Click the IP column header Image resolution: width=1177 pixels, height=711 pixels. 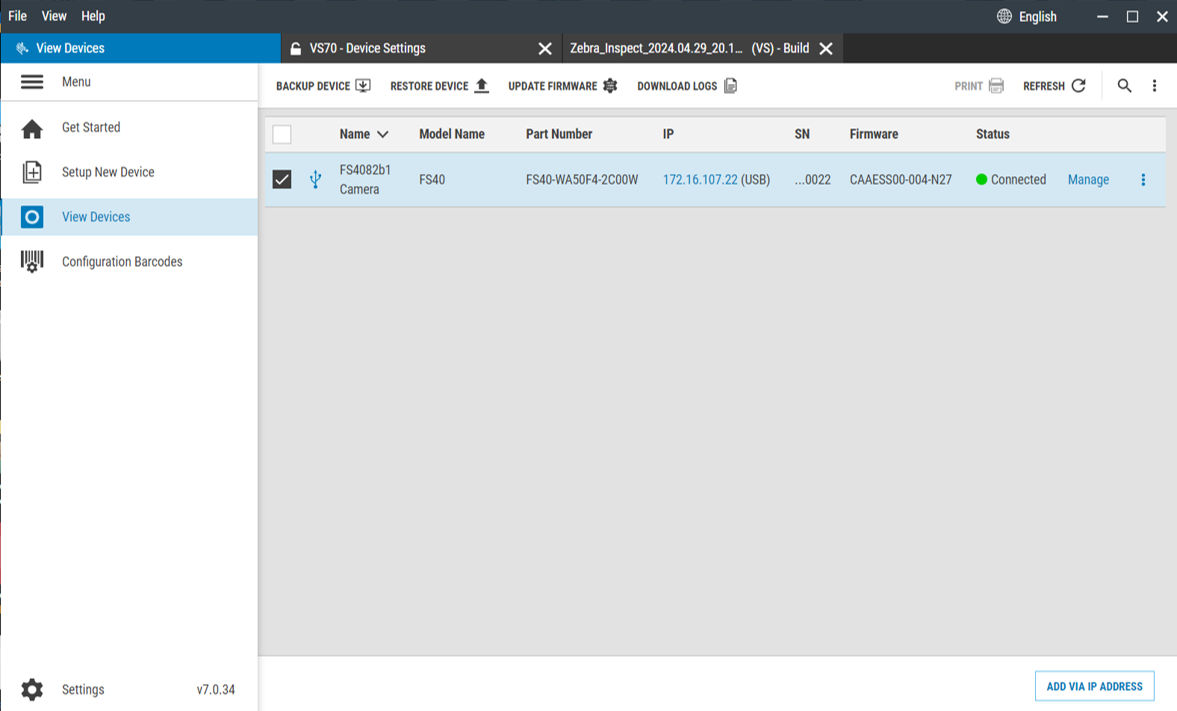pyautogui.click(x=668, y=134)
